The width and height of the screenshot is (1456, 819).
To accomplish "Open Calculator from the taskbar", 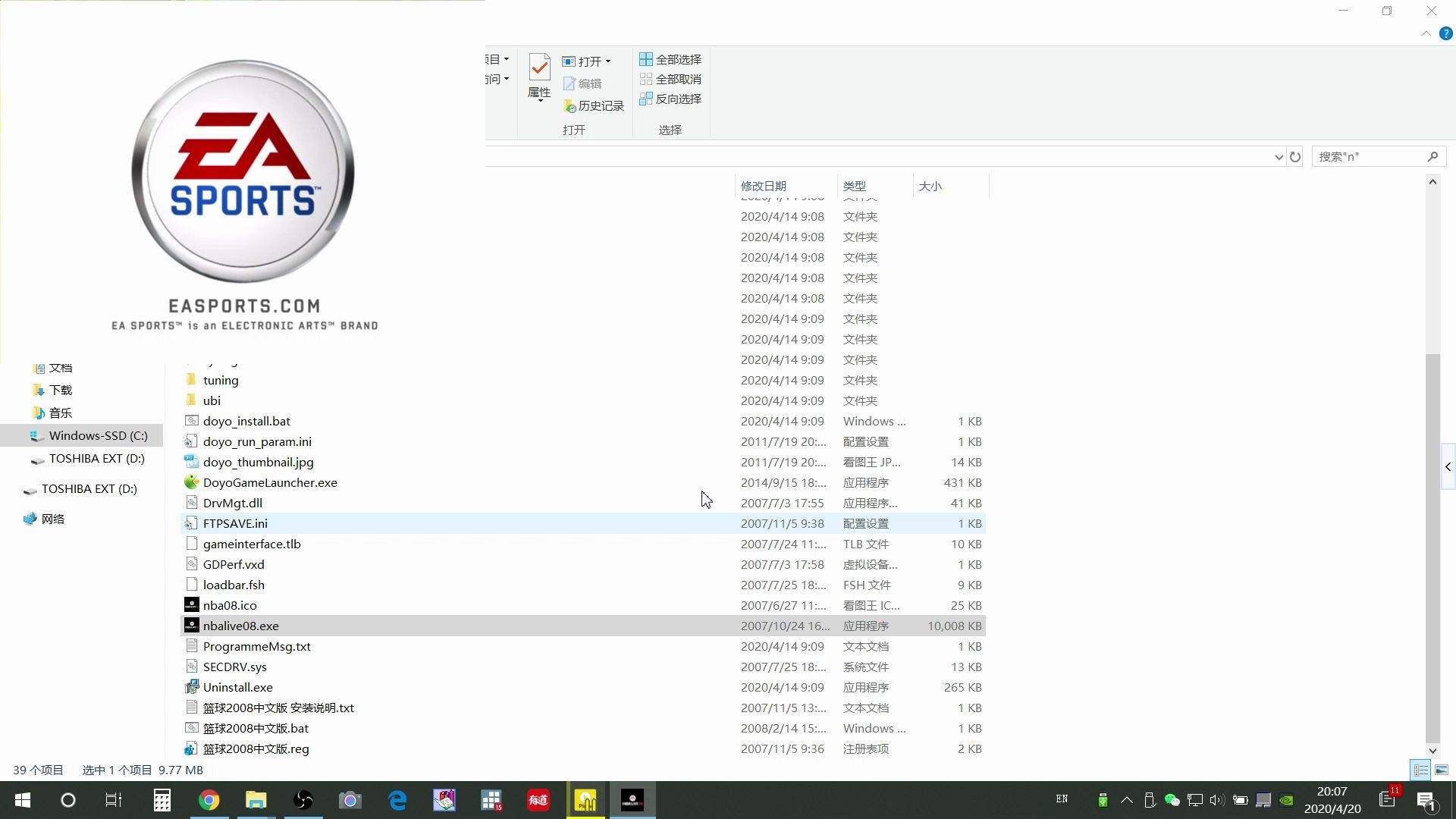I will click(x=162, y=800).
